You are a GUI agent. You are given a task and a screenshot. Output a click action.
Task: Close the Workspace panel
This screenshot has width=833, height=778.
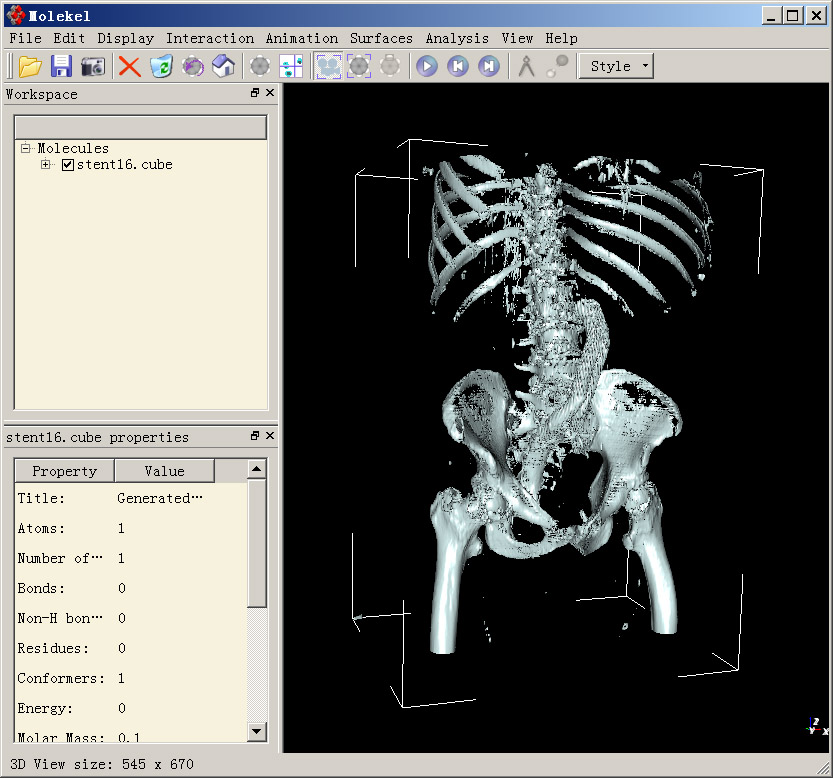point(270,93)
